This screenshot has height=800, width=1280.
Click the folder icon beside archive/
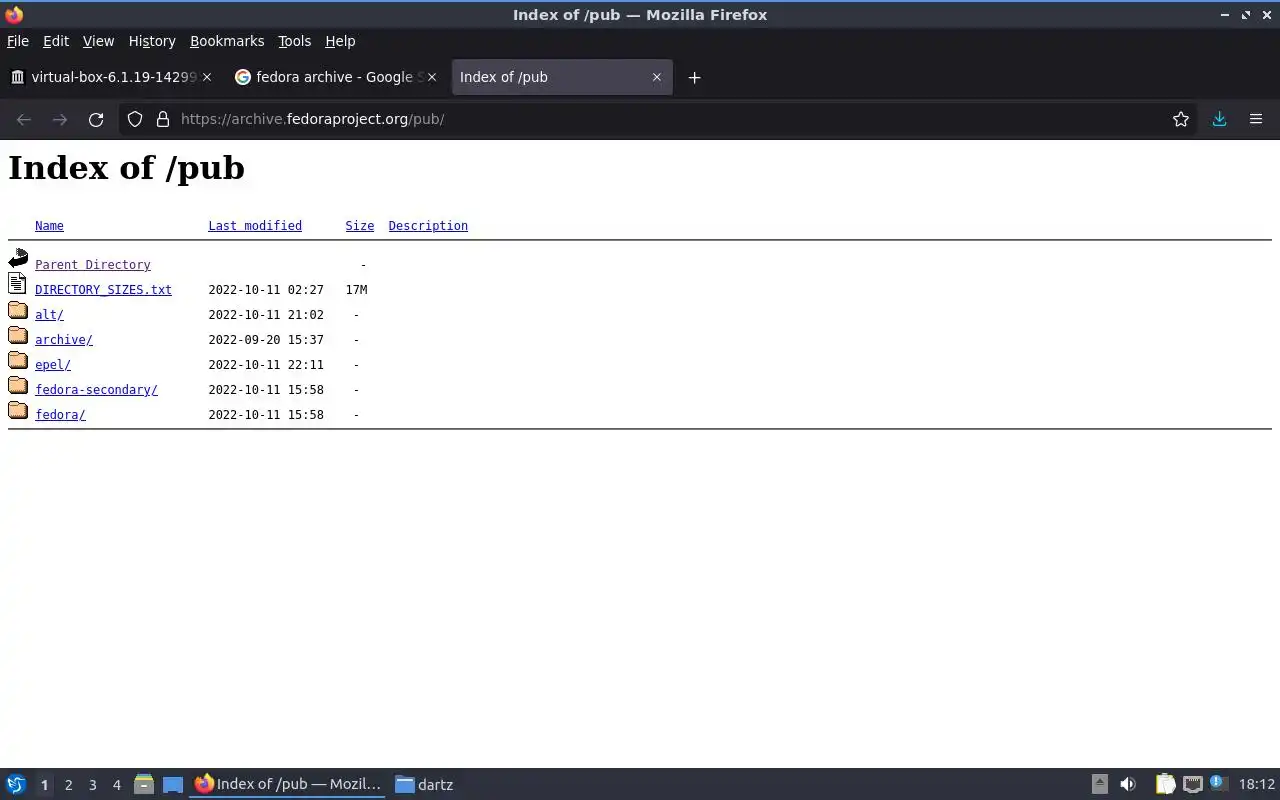(18, 335)
